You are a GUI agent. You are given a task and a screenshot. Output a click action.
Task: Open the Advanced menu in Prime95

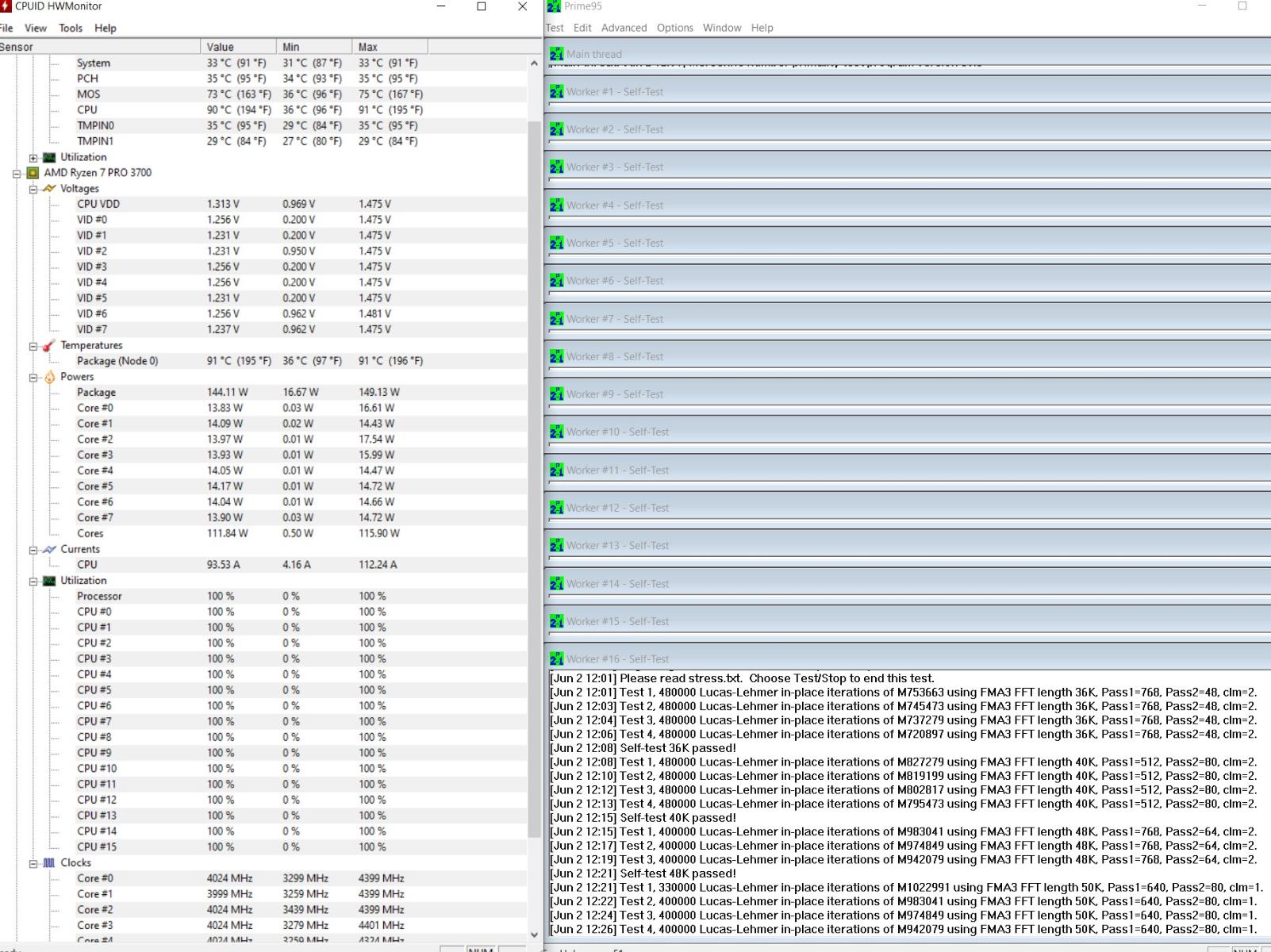click(x=624, y=28)
